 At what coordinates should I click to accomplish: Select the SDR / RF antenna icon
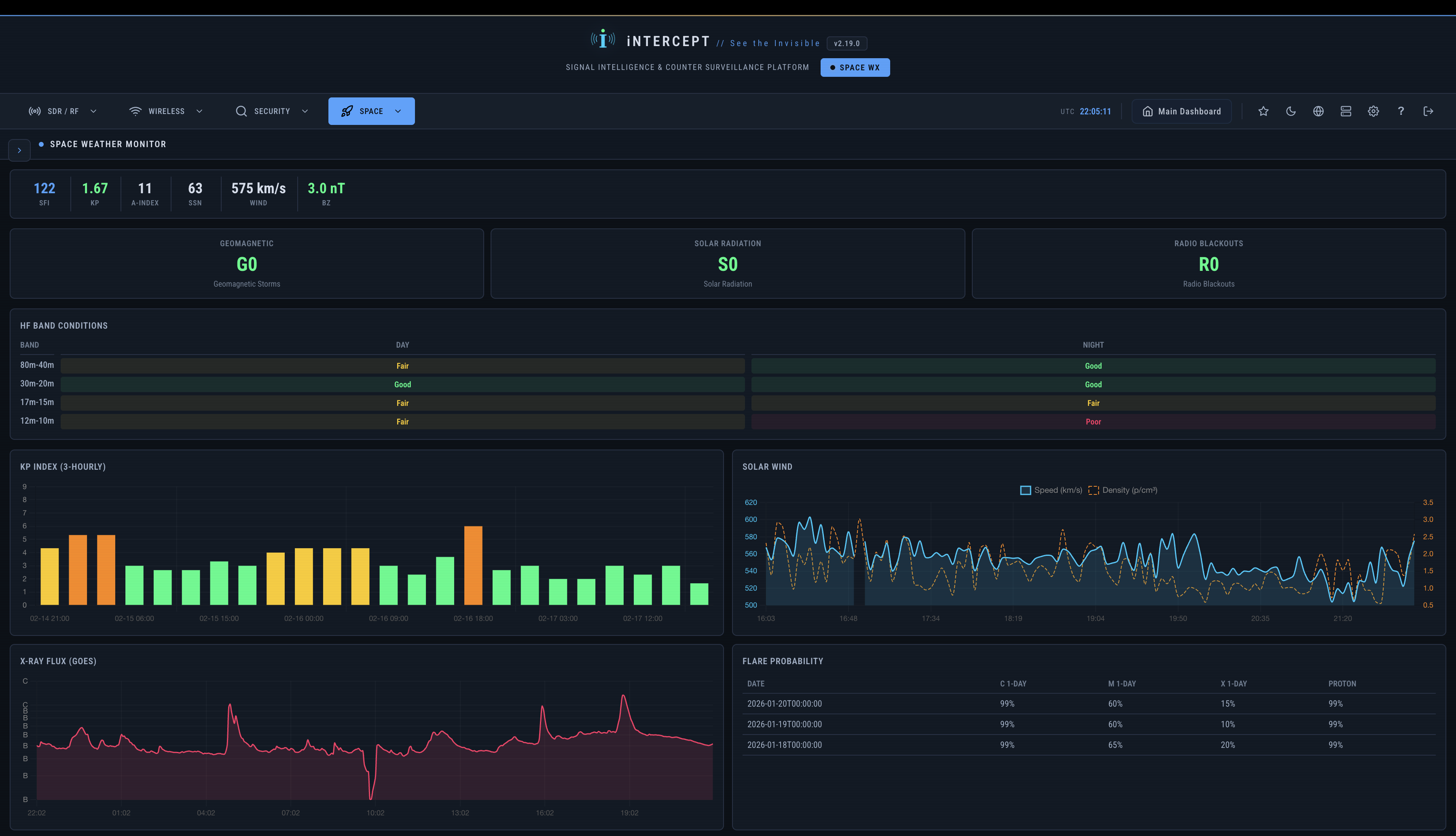click(35, 111)
